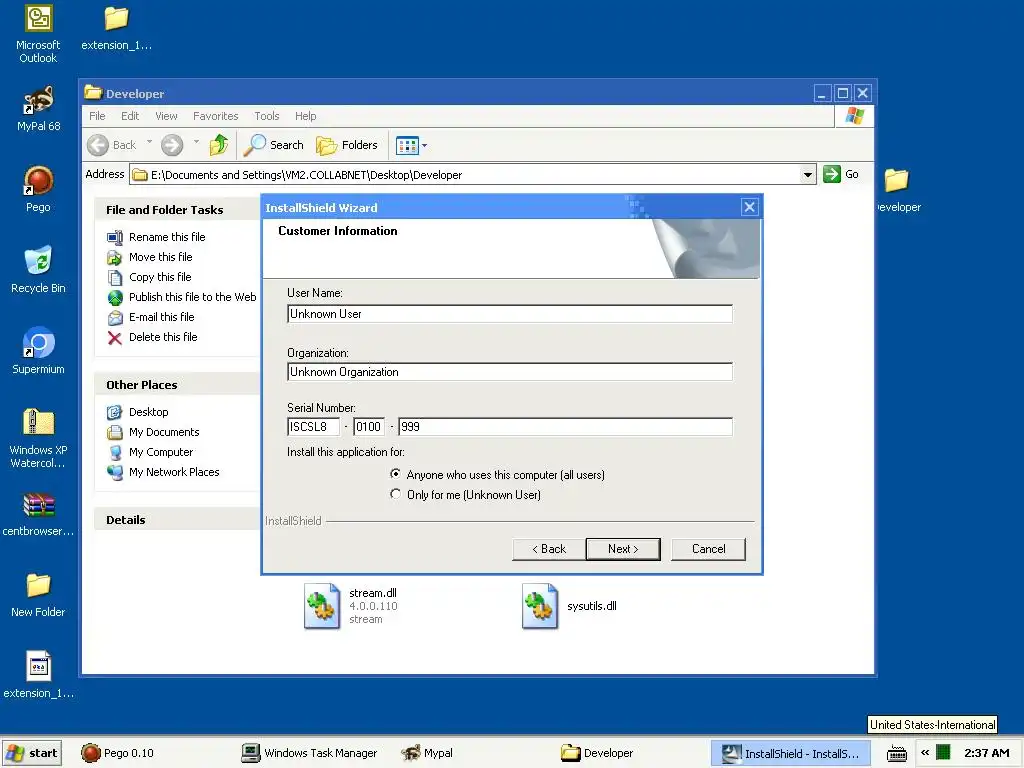Expand the Details panel header
1024x768 pixels.
coord(176,520)
